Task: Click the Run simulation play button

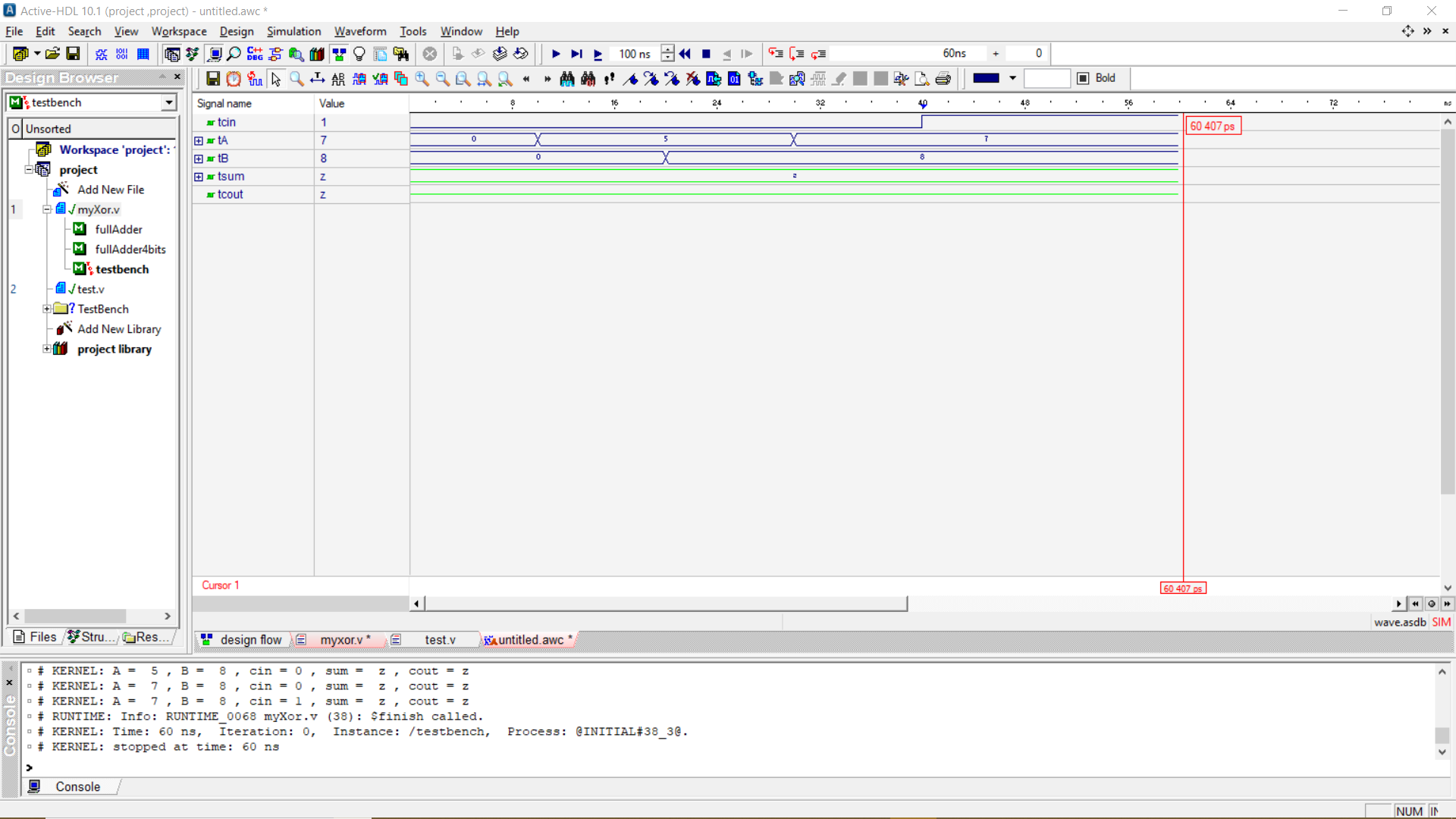Action: tap(556, 54)
